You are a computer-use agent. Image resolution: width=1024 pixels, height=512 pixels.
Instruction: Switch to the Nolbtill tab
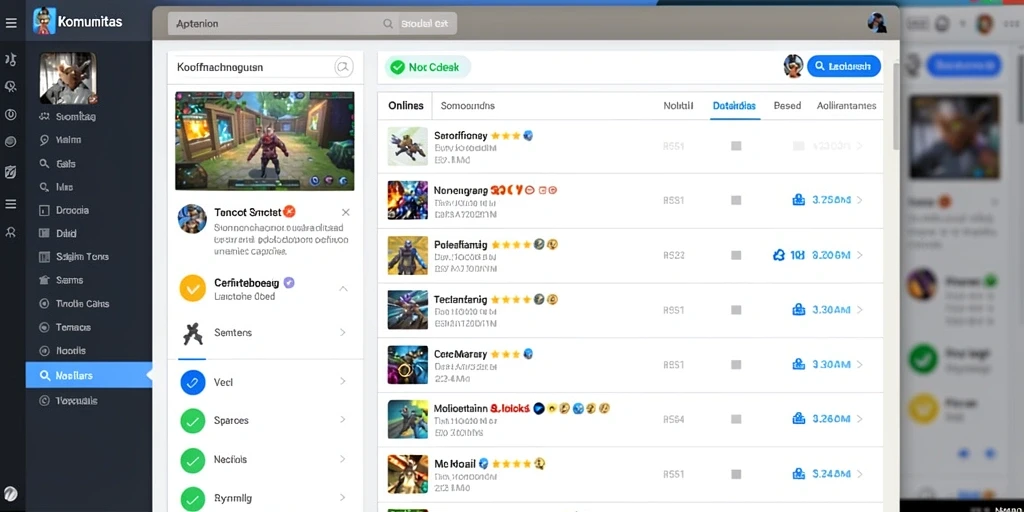point(678,105)
